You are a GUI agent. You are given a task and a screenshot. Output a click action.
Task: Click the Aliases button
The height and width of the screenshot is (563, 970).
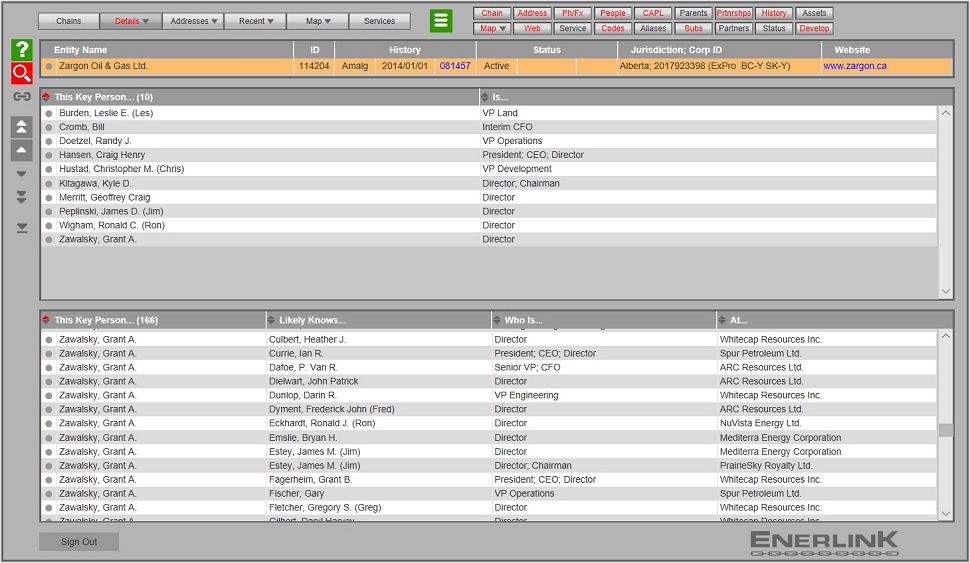(x=653, y=28)
